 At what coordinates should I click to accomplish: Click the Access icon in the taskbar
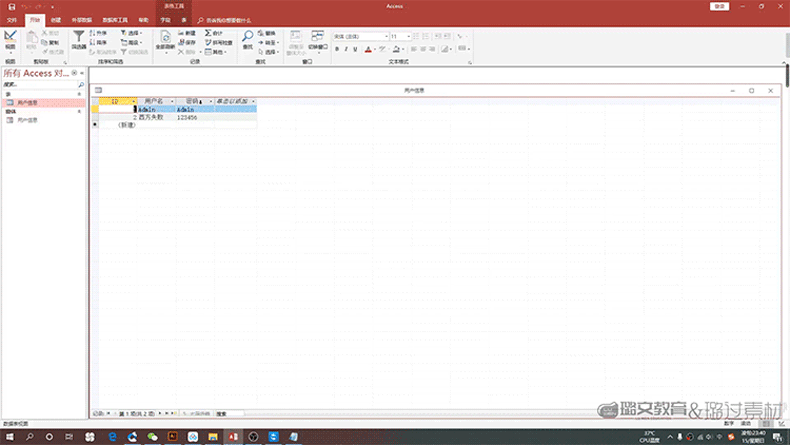click(x=233, y=436)
